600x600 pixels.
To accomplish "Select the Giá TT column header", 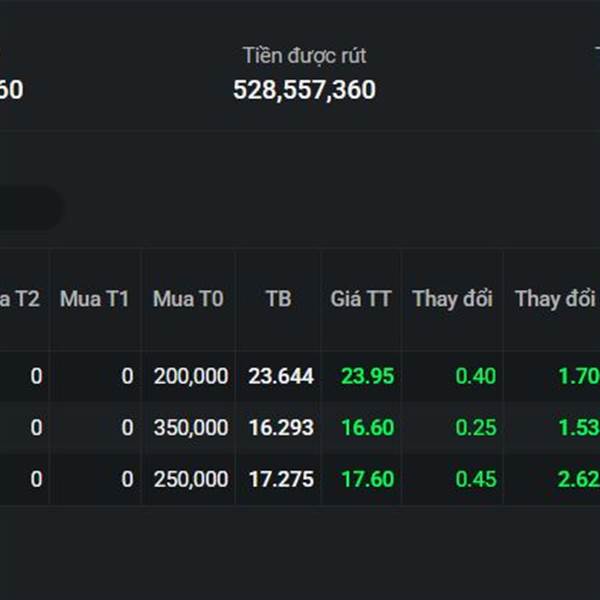I will pos(361,299).
